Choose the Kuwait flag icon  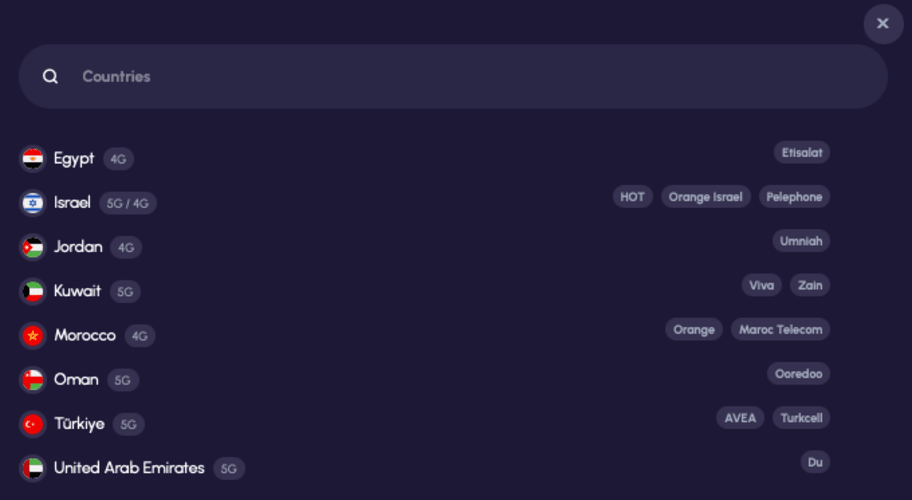click(33, 291)
